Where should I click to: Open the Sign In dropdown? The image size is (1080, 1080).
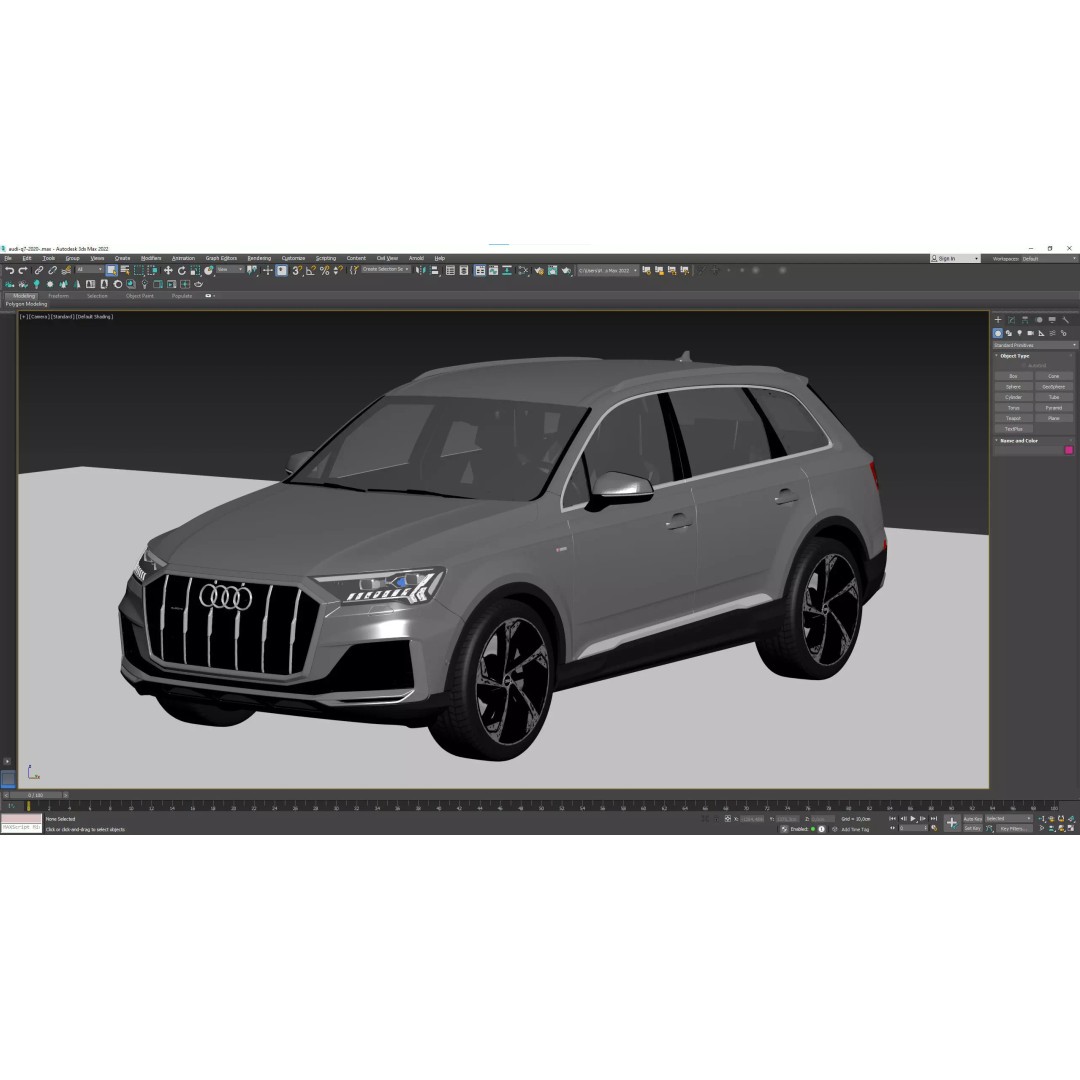(x=955, y=258)
